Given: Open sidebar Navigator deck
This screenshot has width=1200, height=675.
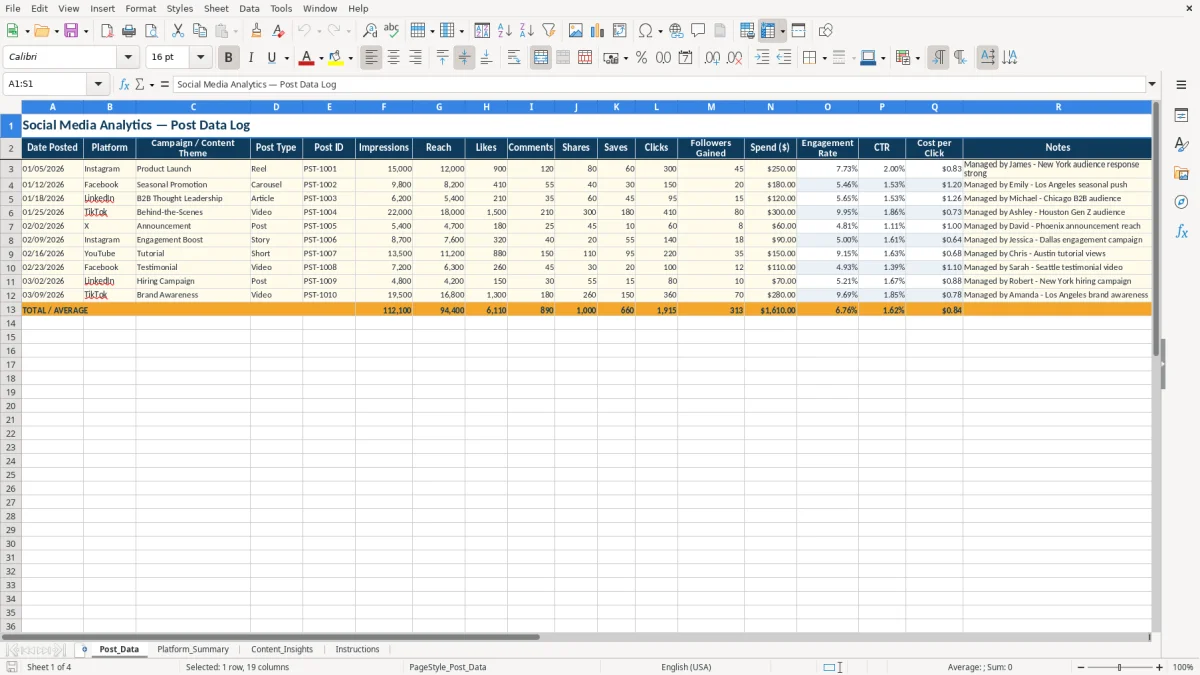Looking at the screenshot, I should (x=1181, y=202).
